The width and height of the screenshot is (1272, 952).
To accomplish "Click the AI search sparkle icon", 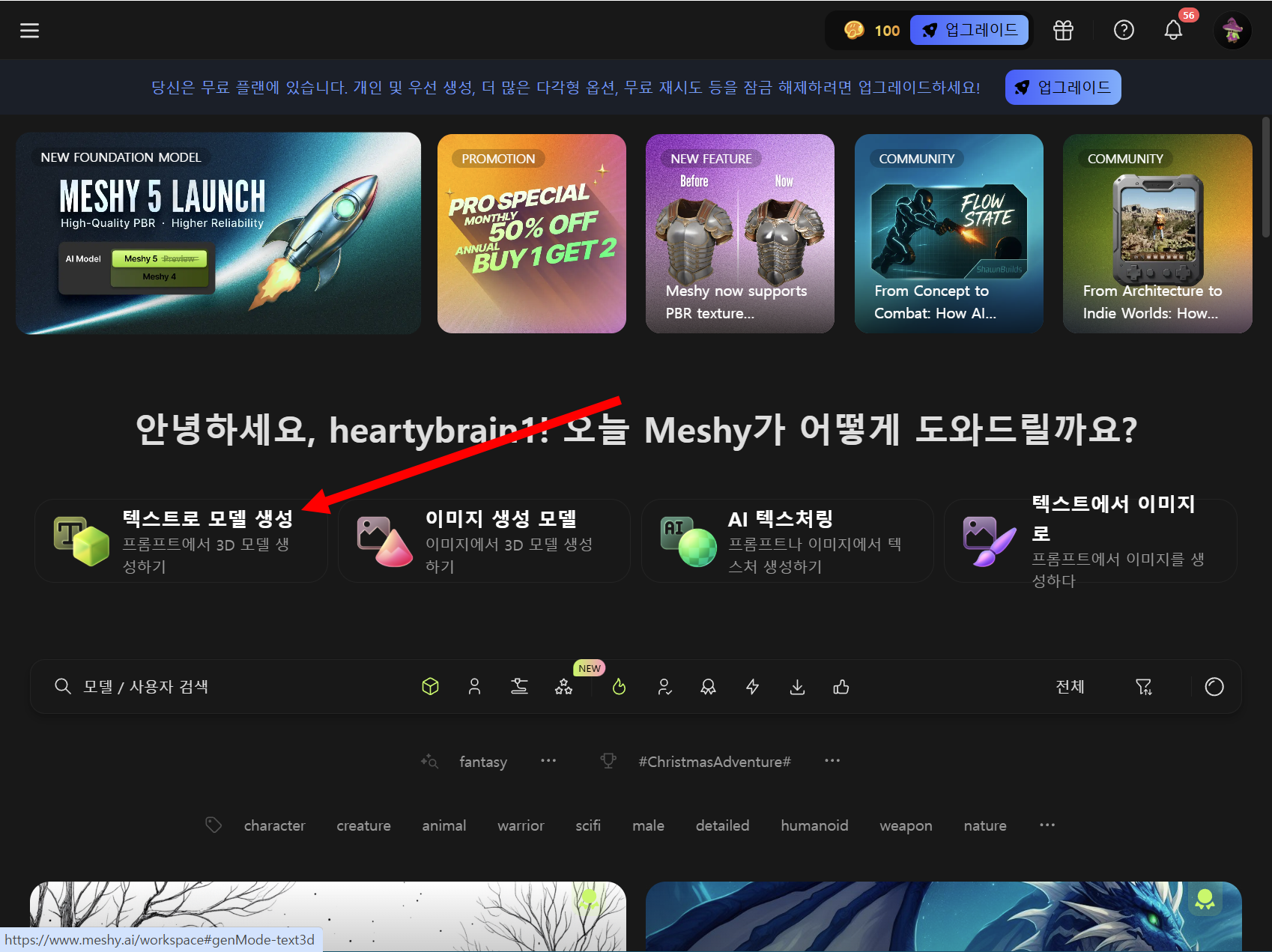I will point(429,761).
